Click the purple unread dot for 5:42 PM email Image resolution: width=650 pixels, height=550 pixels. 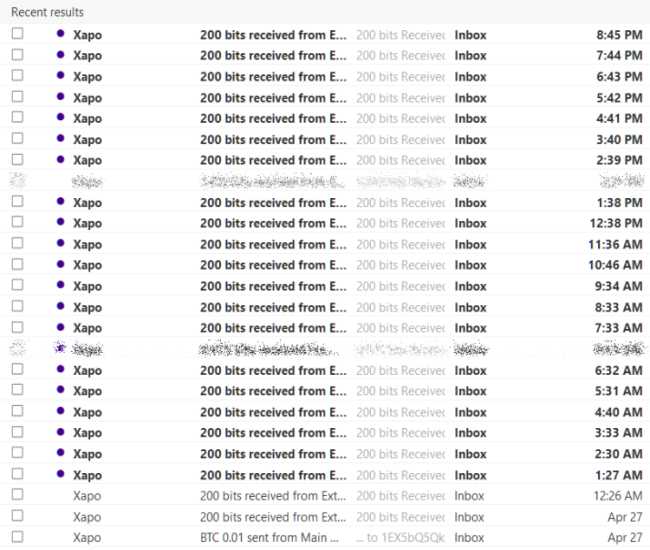(x=61, y=97)
